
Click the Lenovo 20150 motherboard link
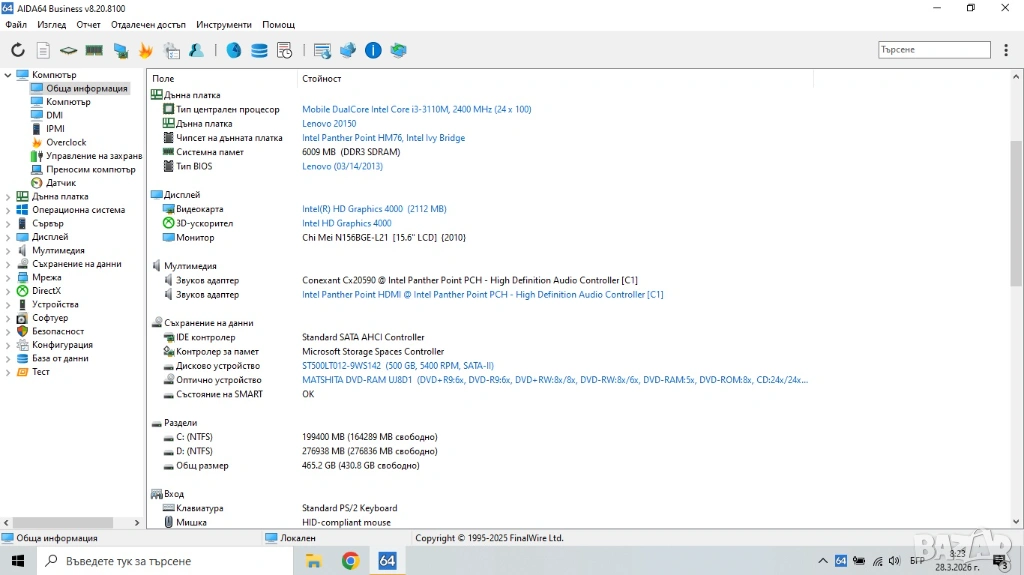coord(329,124)
